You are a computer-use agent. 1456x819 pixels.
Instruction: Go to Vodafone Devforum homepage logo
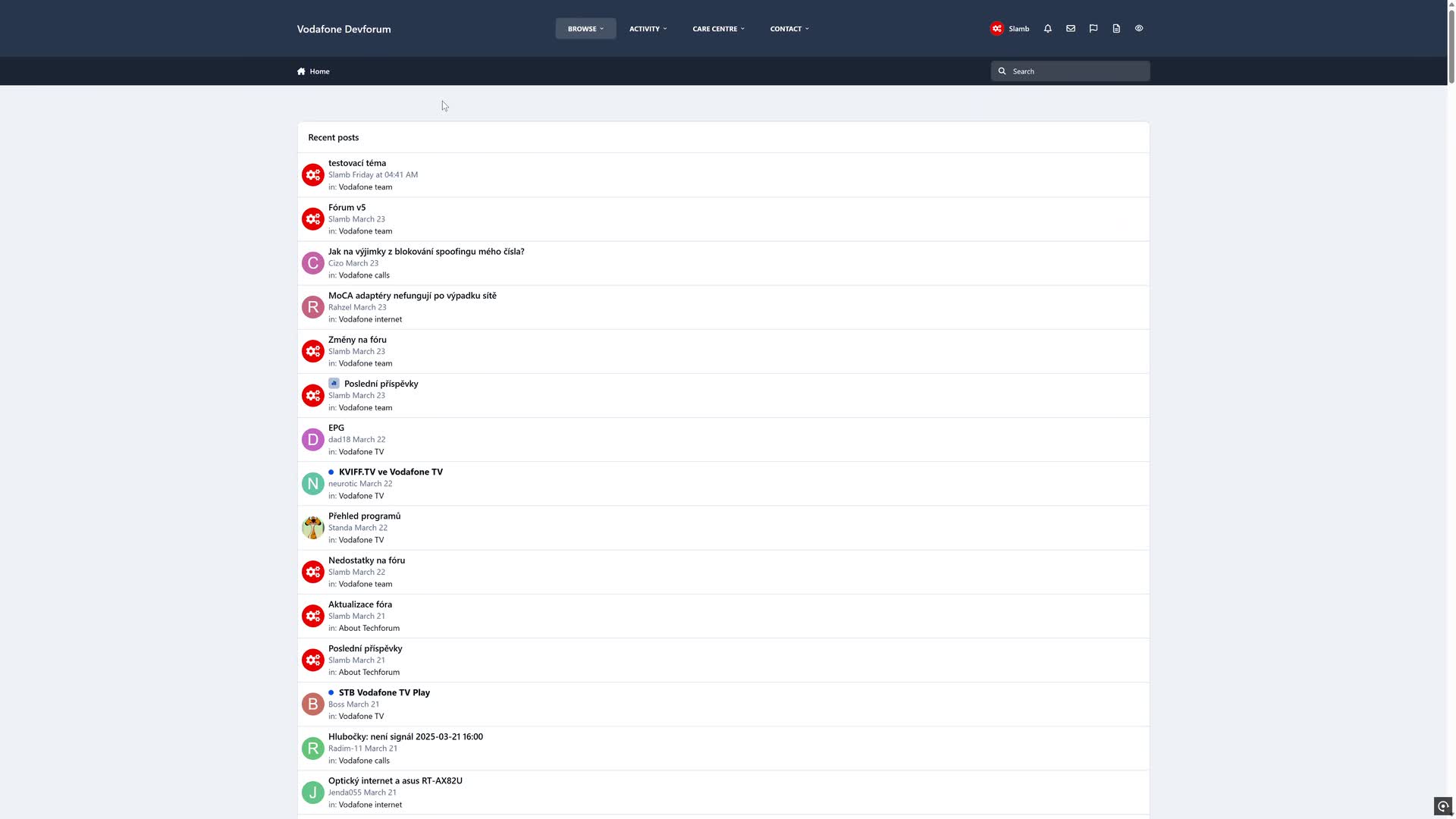(x=344, y=29)
